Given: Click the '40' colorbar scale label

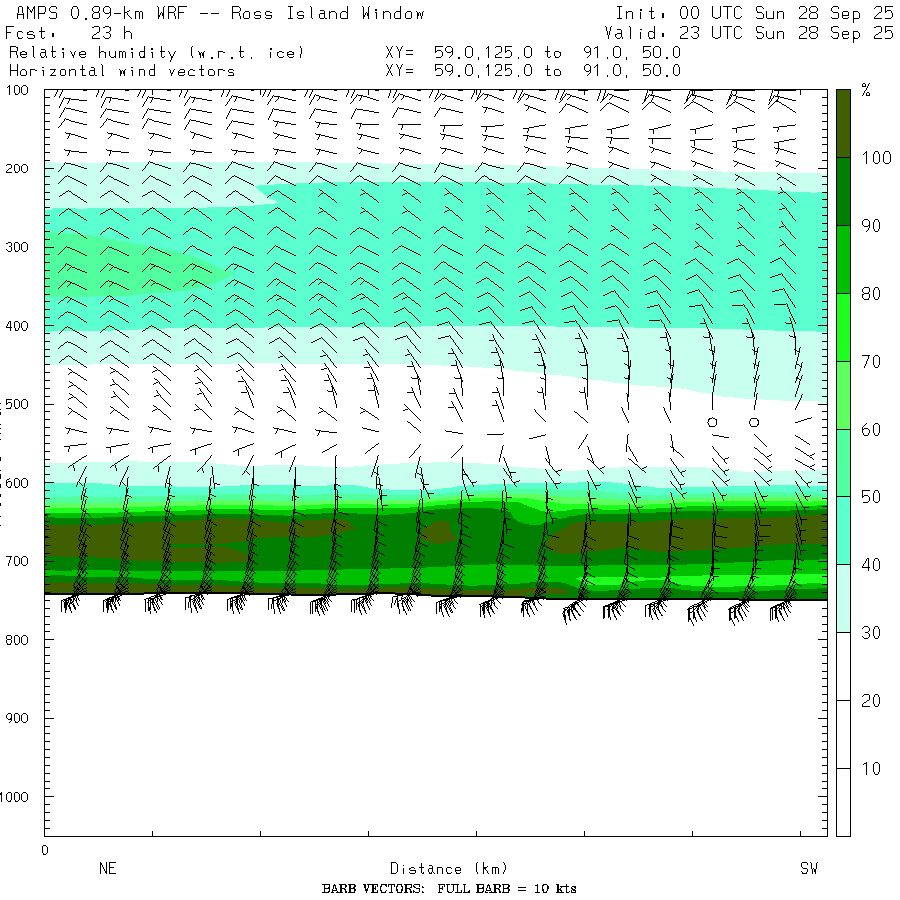Looking at the screenshot, I should point(871,565).
